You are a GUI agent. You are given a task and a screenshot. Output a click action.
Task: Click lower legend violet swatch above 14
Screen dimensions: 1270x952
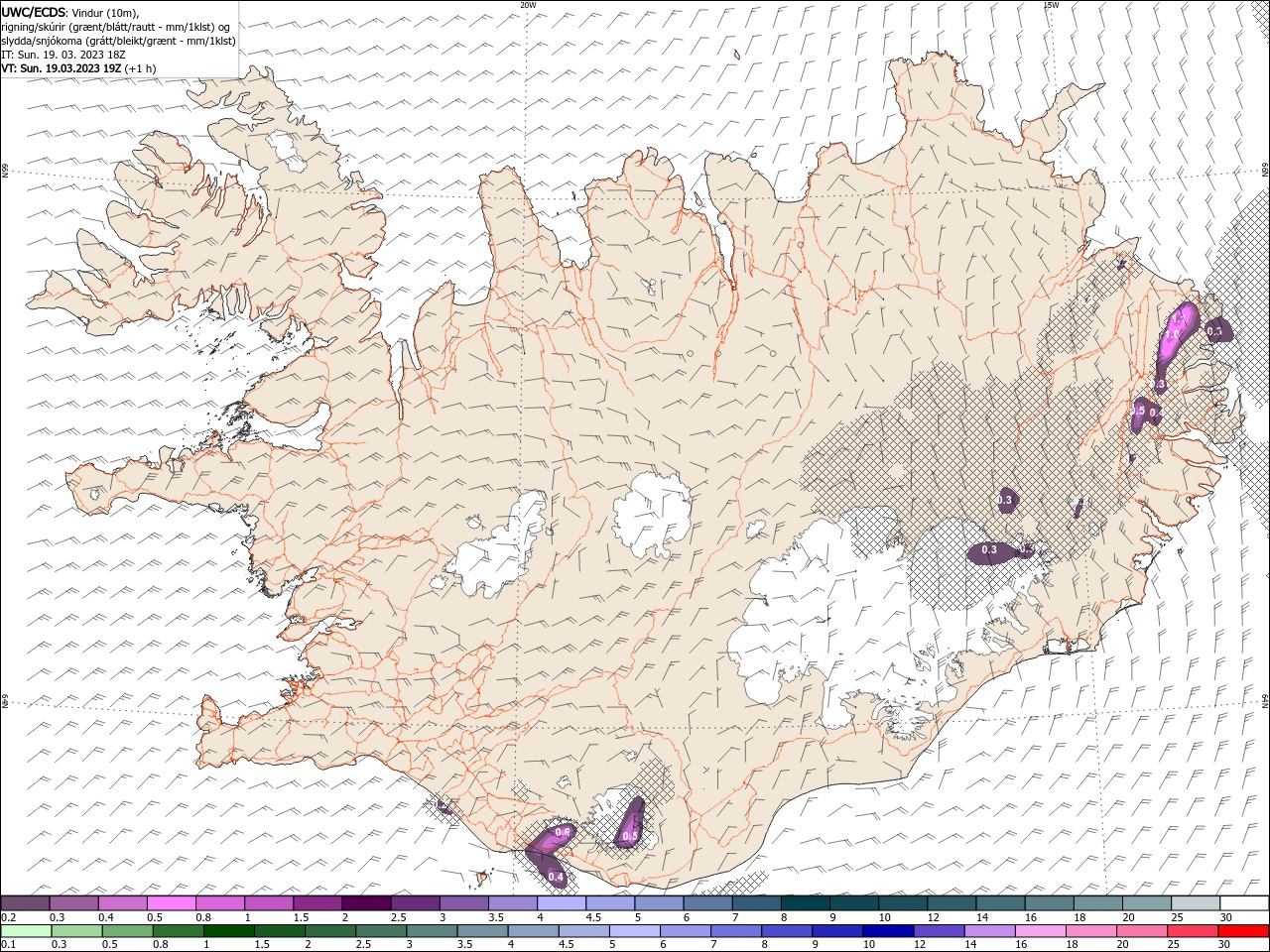point(990,931)
